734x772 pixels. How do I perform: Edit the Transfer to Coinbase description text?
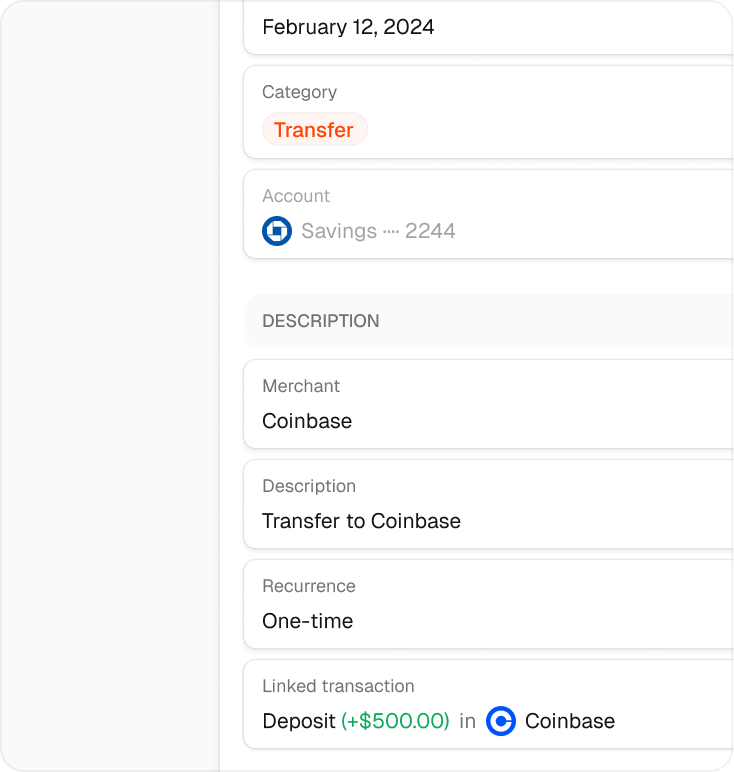pos(361,521)
